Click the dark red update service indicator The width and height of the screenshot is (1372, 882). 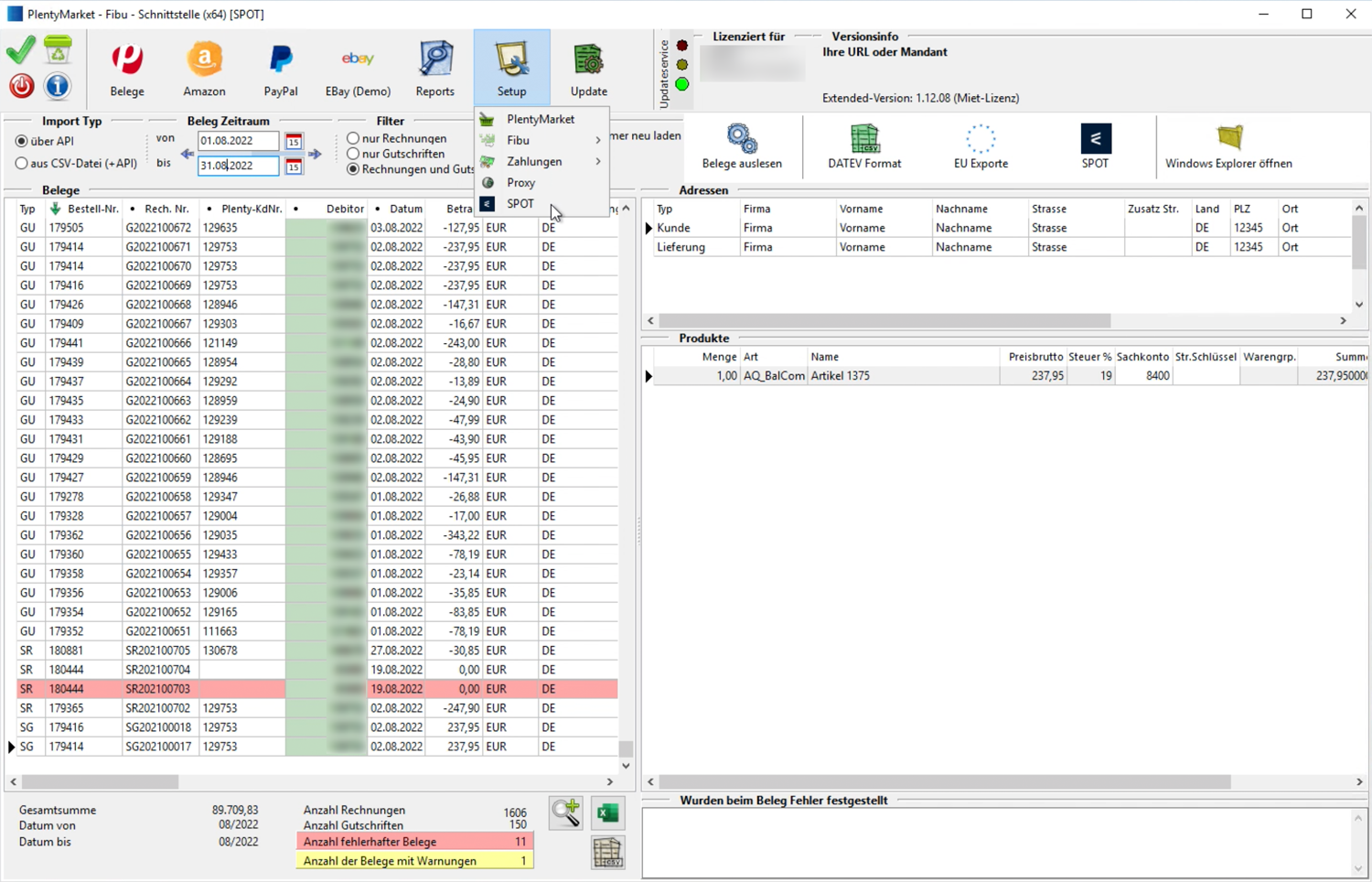pos(682,46)
